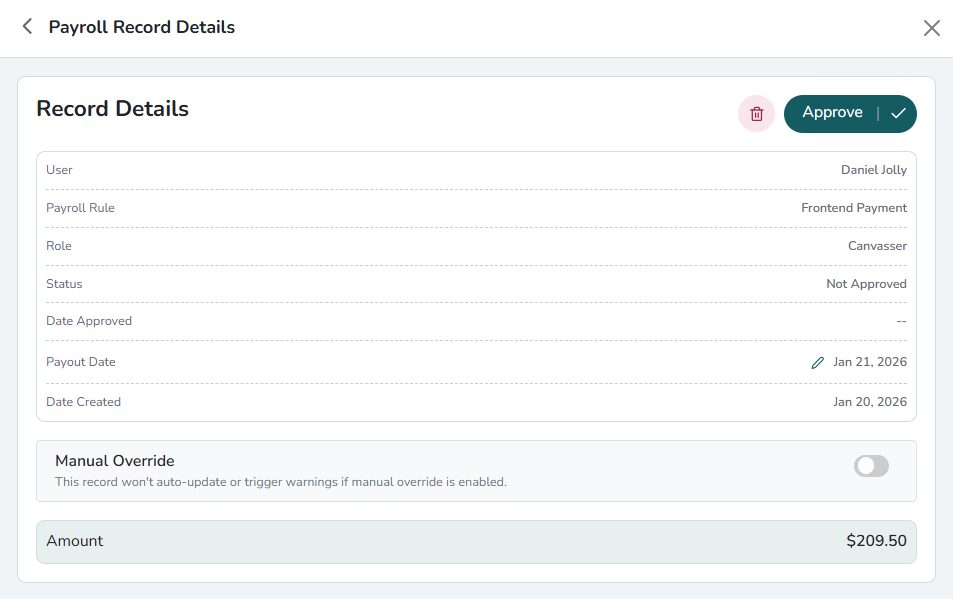Delete the record with the trash icon
Screen dimensions: 953x599
[x=756, y=114]
